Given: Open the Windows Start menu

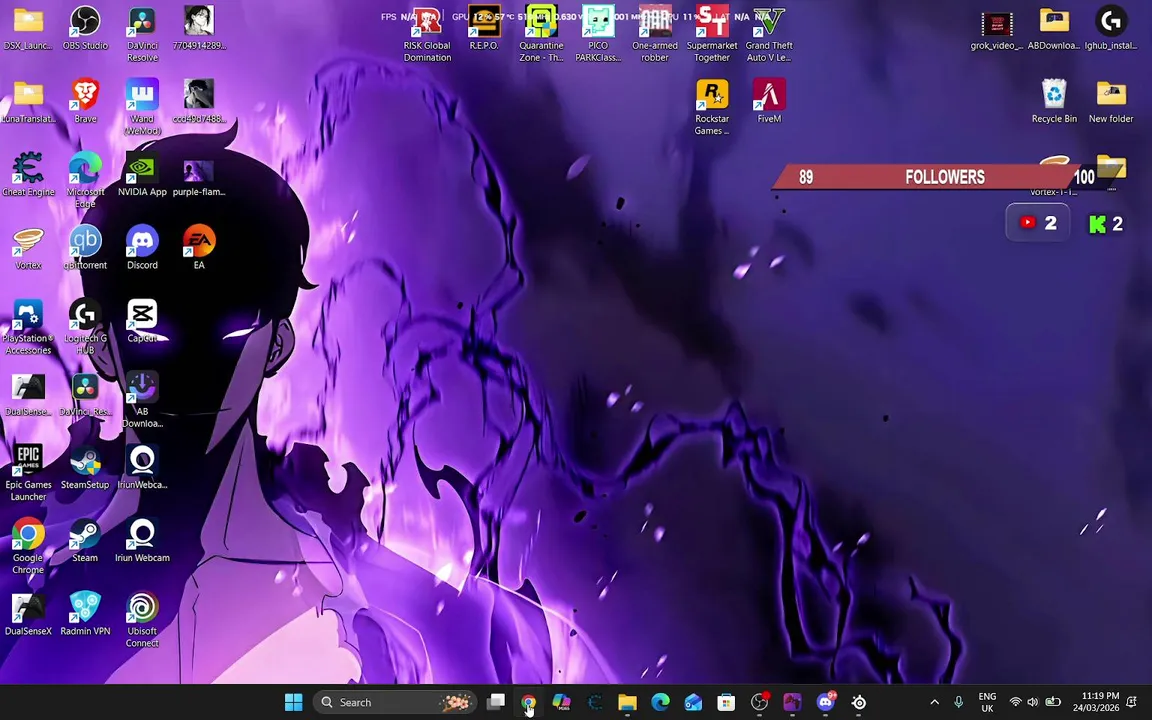Looking at the screenshot, I should (293, 702).
